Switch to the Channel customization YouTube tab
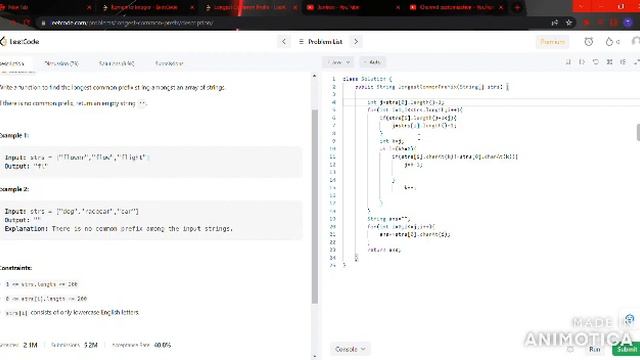This screenshot has height=360, width=640. click(x=456, y=7)
